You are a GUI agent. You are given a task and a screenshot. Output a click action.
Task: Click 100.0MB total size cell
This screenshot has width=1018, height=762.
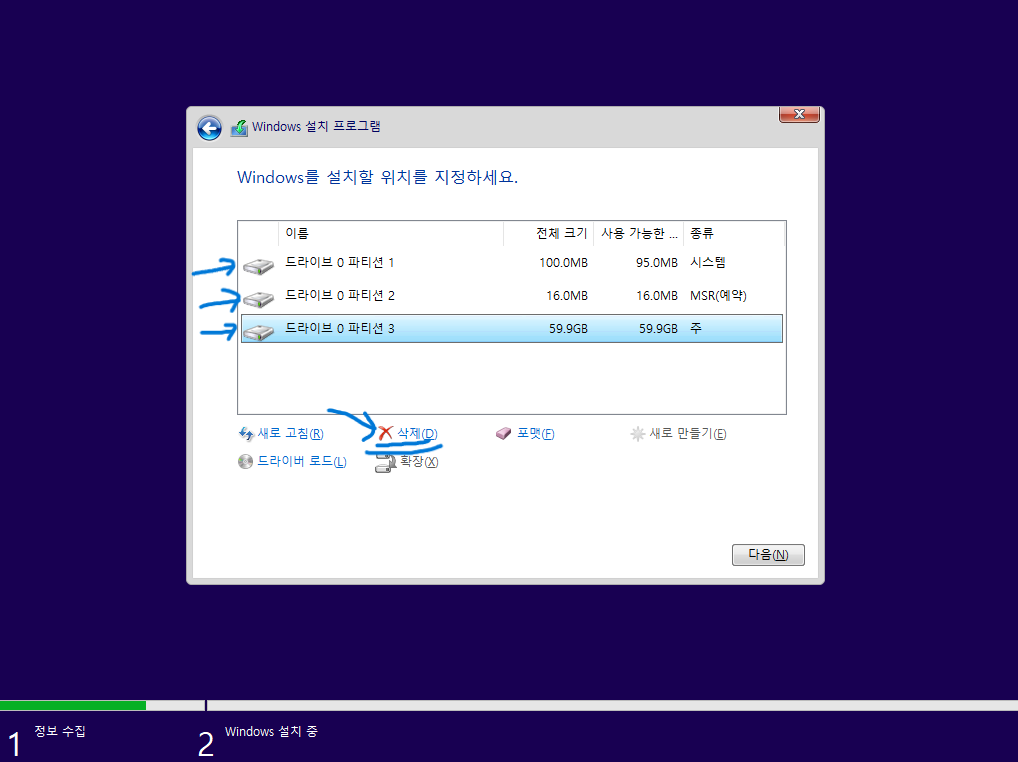(x=564, y=263)
